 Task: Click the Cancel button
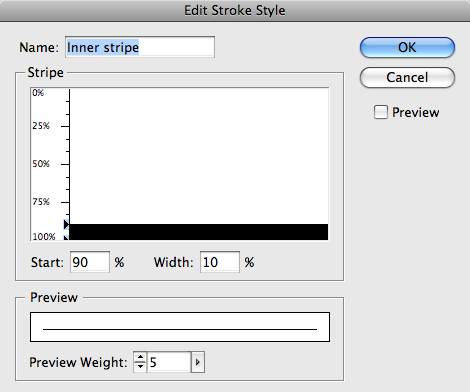(407, 77)
